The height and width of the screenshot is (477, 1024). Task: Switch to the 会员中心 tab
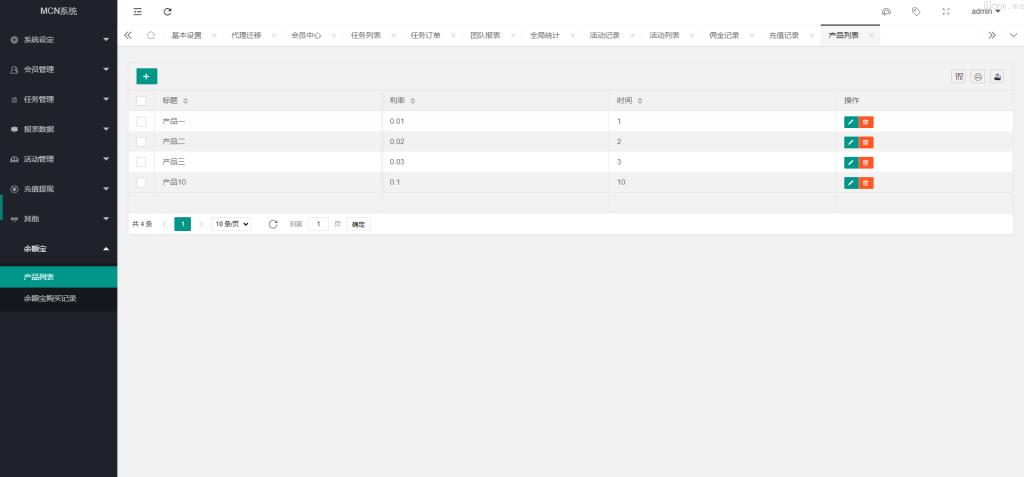(x=305, y=35)
